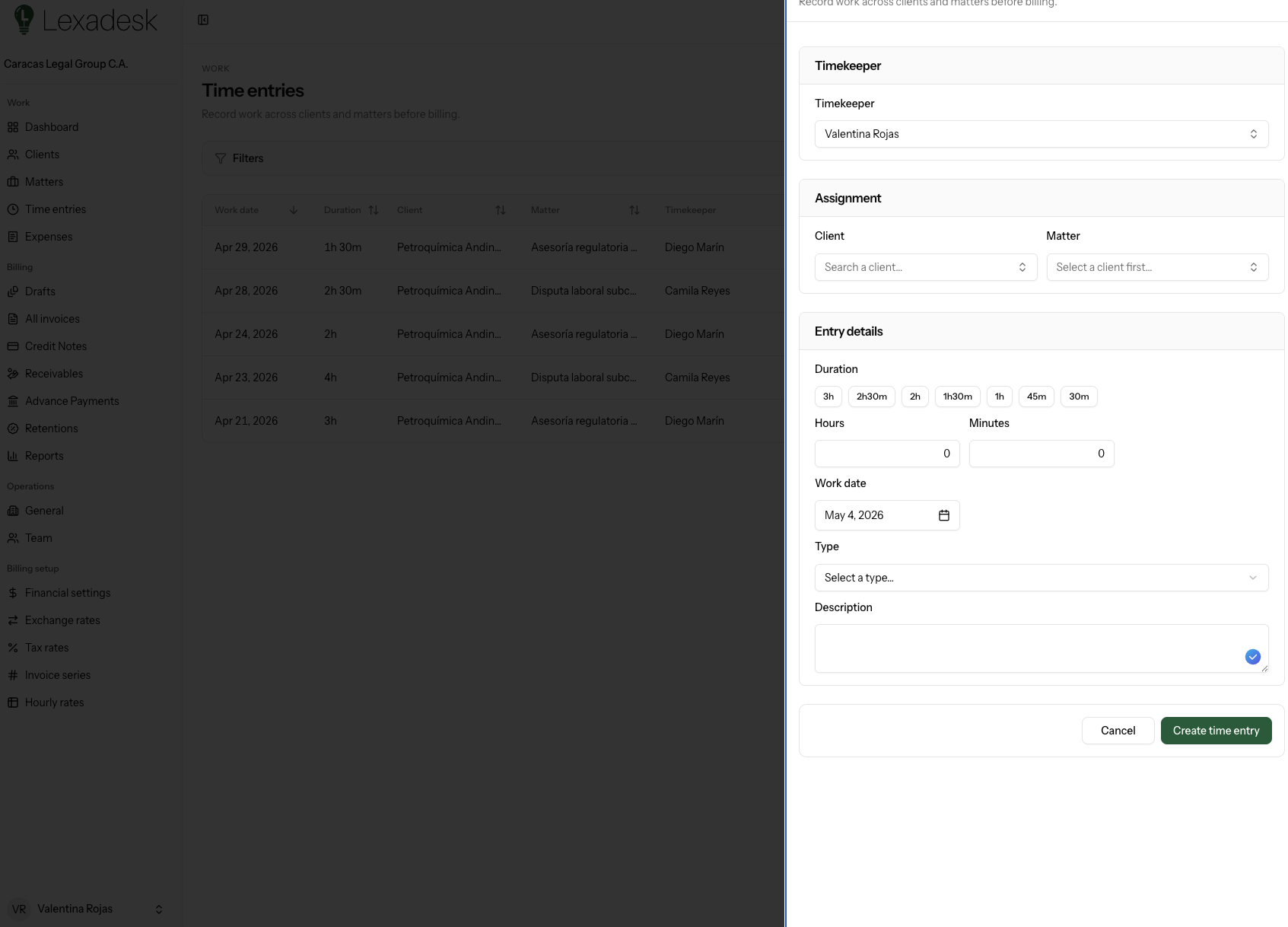1288x927 pixels.
Task: Choose the 30m duration preset
Action: point(1079,397)
